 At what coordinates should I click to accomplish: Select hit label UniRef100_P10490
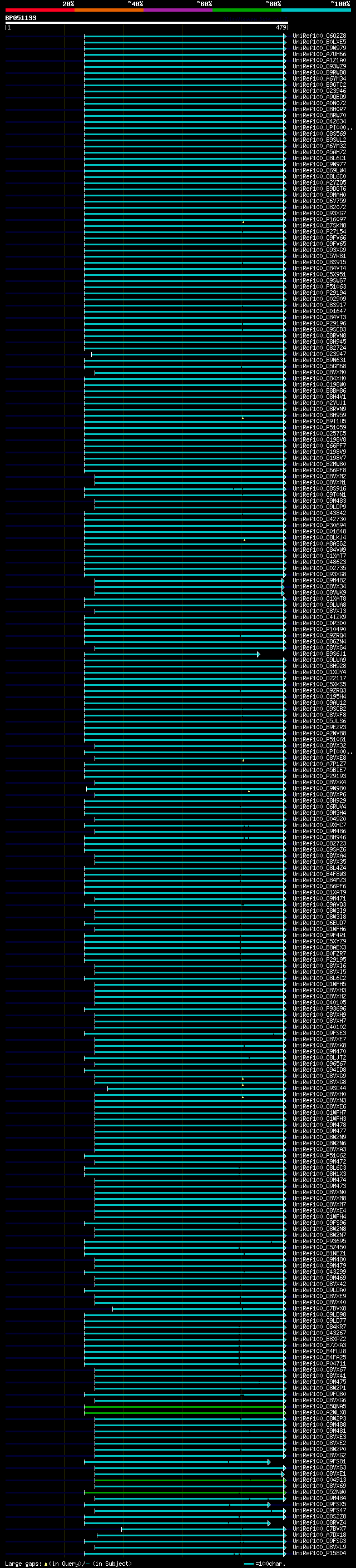[319, 630]
